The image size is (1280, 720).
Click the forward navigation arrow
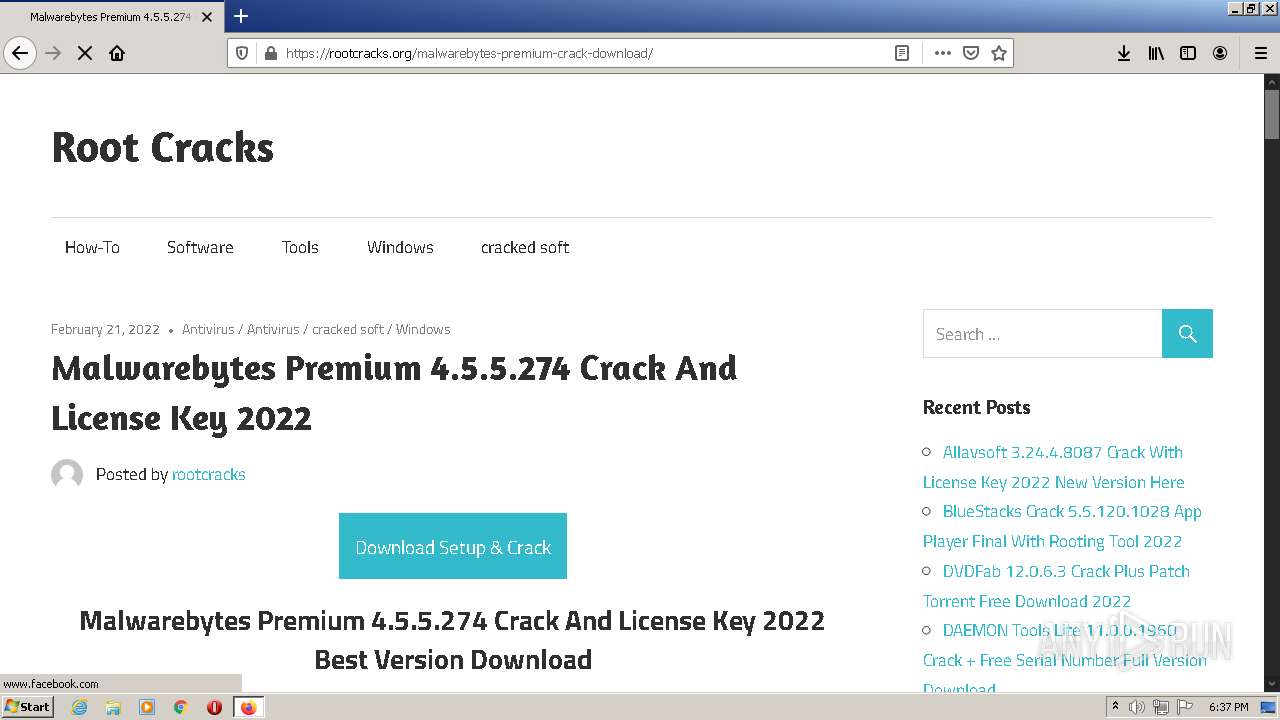click(53, 53)
